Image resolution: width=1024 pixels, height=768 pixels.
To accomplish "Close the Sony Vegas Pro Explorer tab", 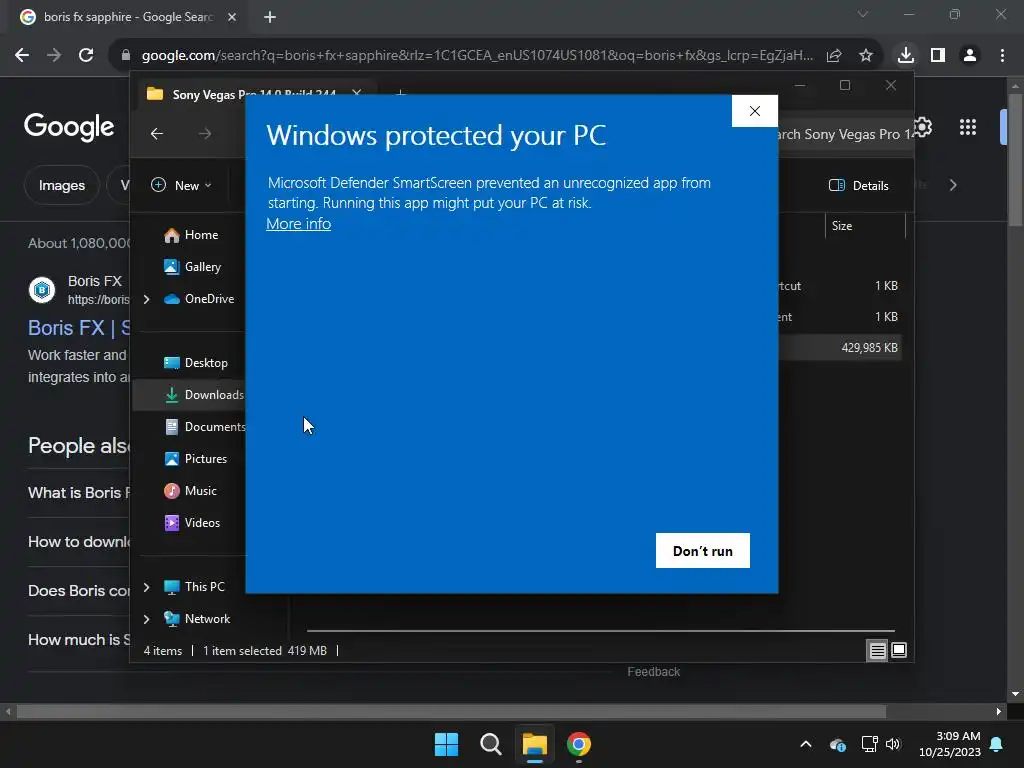I will 357,94.
